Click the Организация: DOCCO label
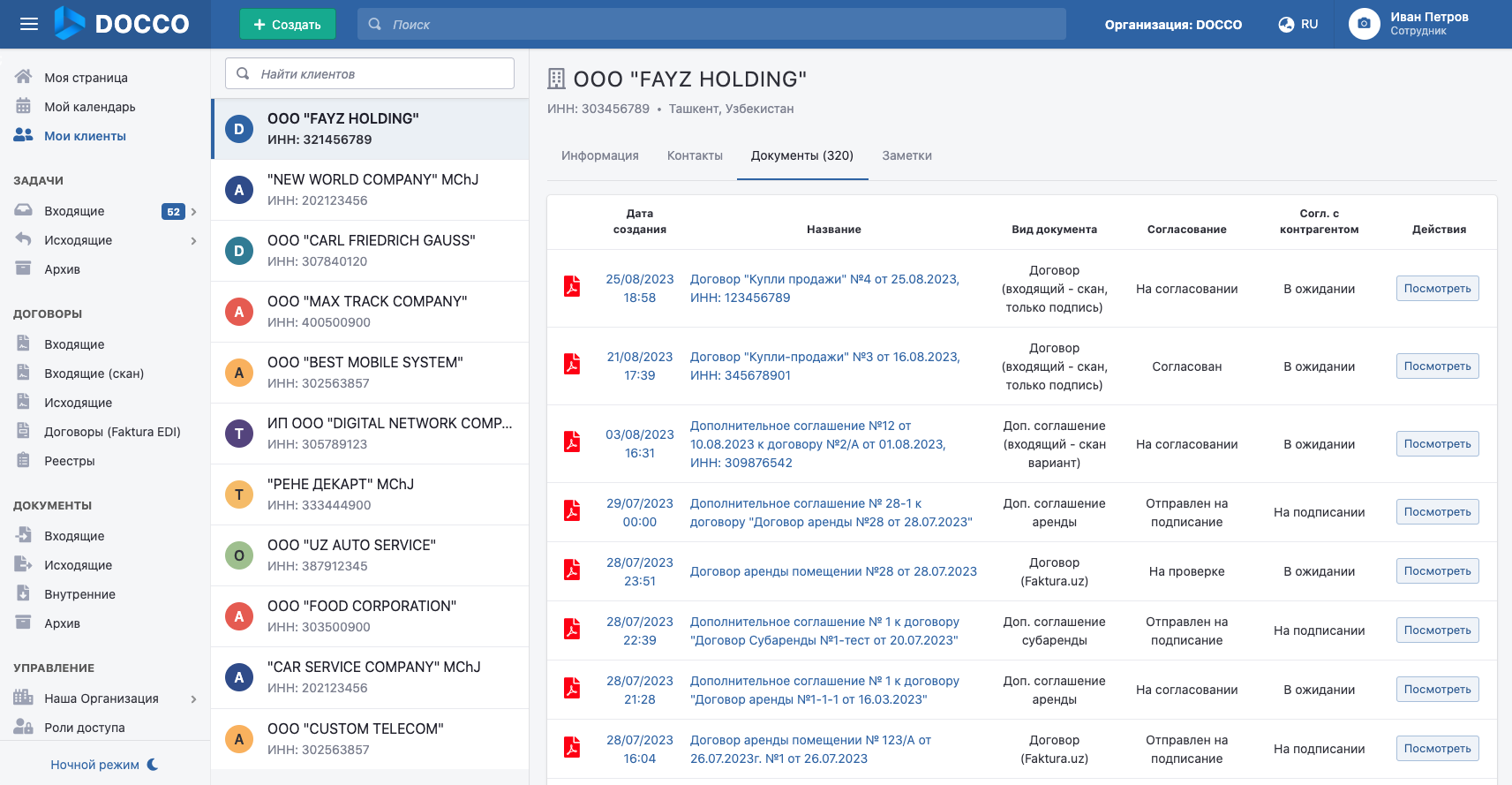This screenshot has width=1512, height=785. (x=1173, y=25)
